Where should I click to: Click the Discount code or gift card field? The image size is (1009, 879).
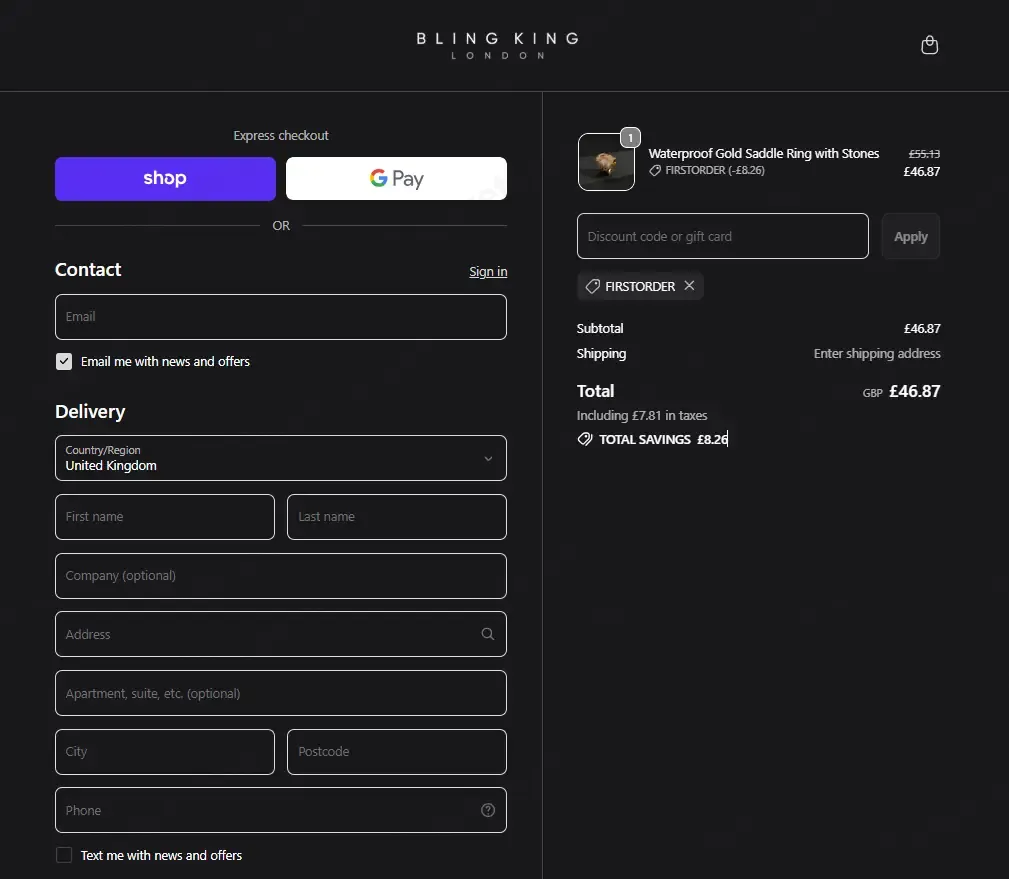[723, 236]
